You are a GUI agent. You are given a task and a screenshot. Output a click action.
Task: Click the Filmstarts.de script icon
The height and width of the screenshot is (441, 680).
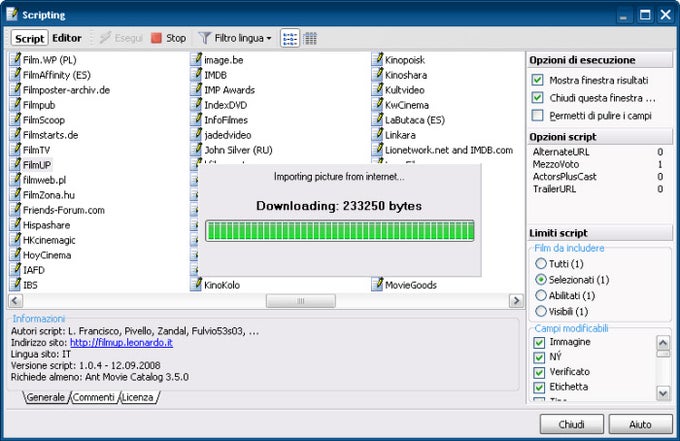click(15, 134)
